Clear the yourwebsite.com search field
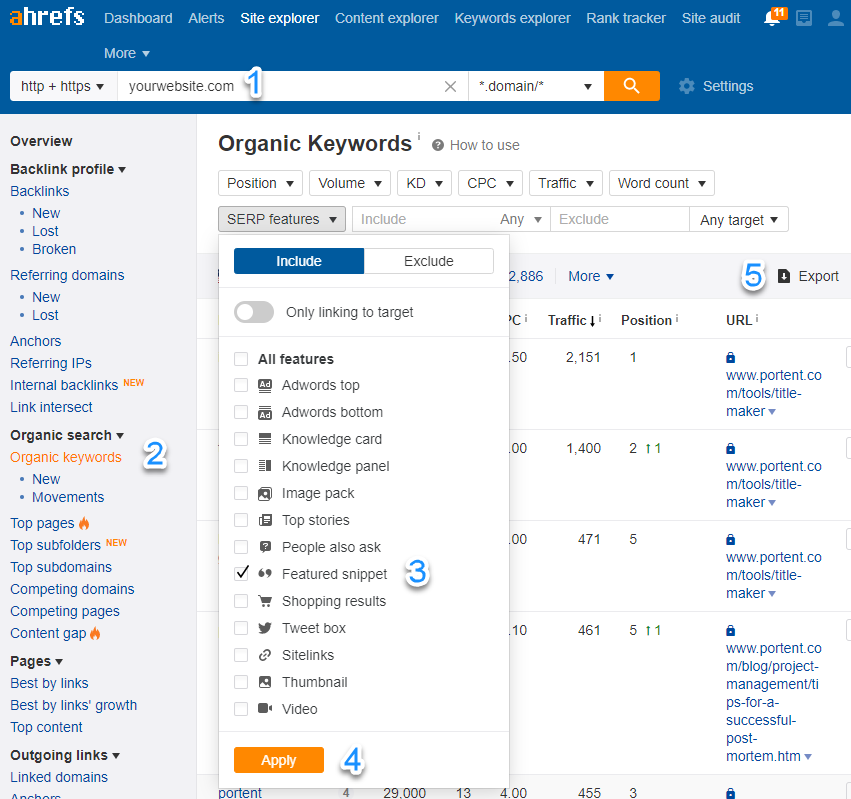This screenshot has width=851, height=799. [x=450, y=86]
